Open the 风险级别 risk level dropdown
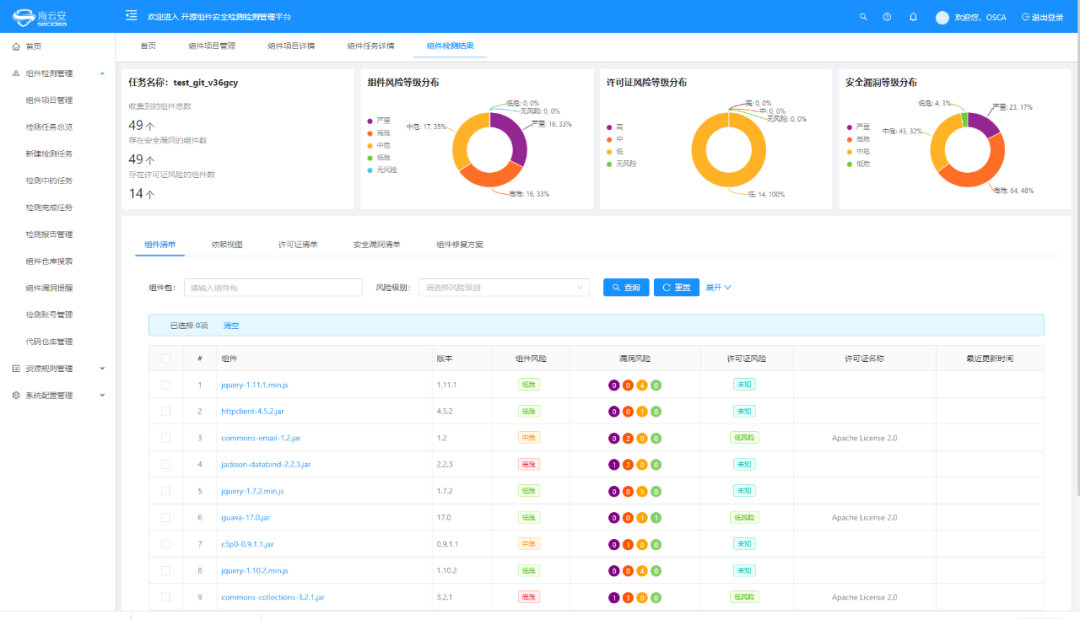Viewport: 1080px width, 620px height. (504, 288)
